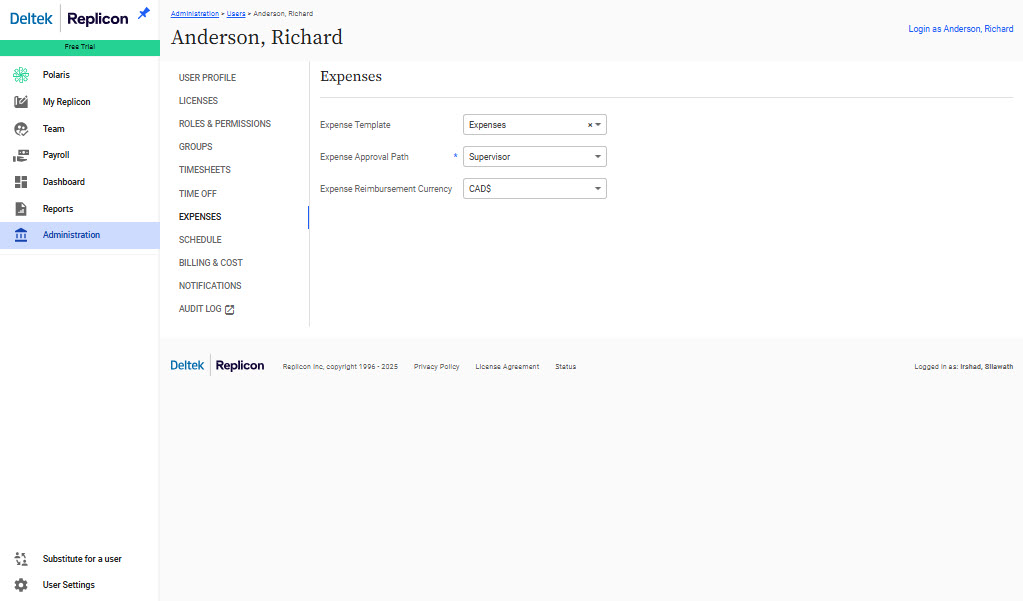Open User Settings gear icon
This screenshot has width=1023, height=601.
(x=21, y=585)
